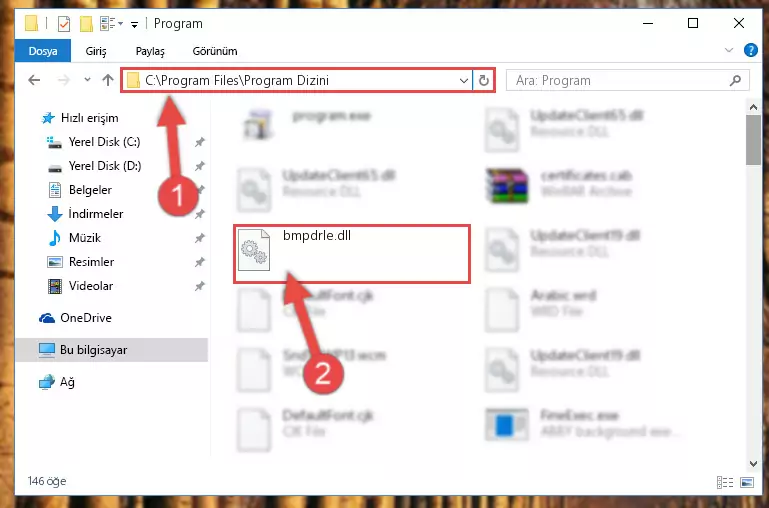Open the Dosya menu tab
Image resolution: width=769 pixels, height=508 pixels.
(43, 51)
